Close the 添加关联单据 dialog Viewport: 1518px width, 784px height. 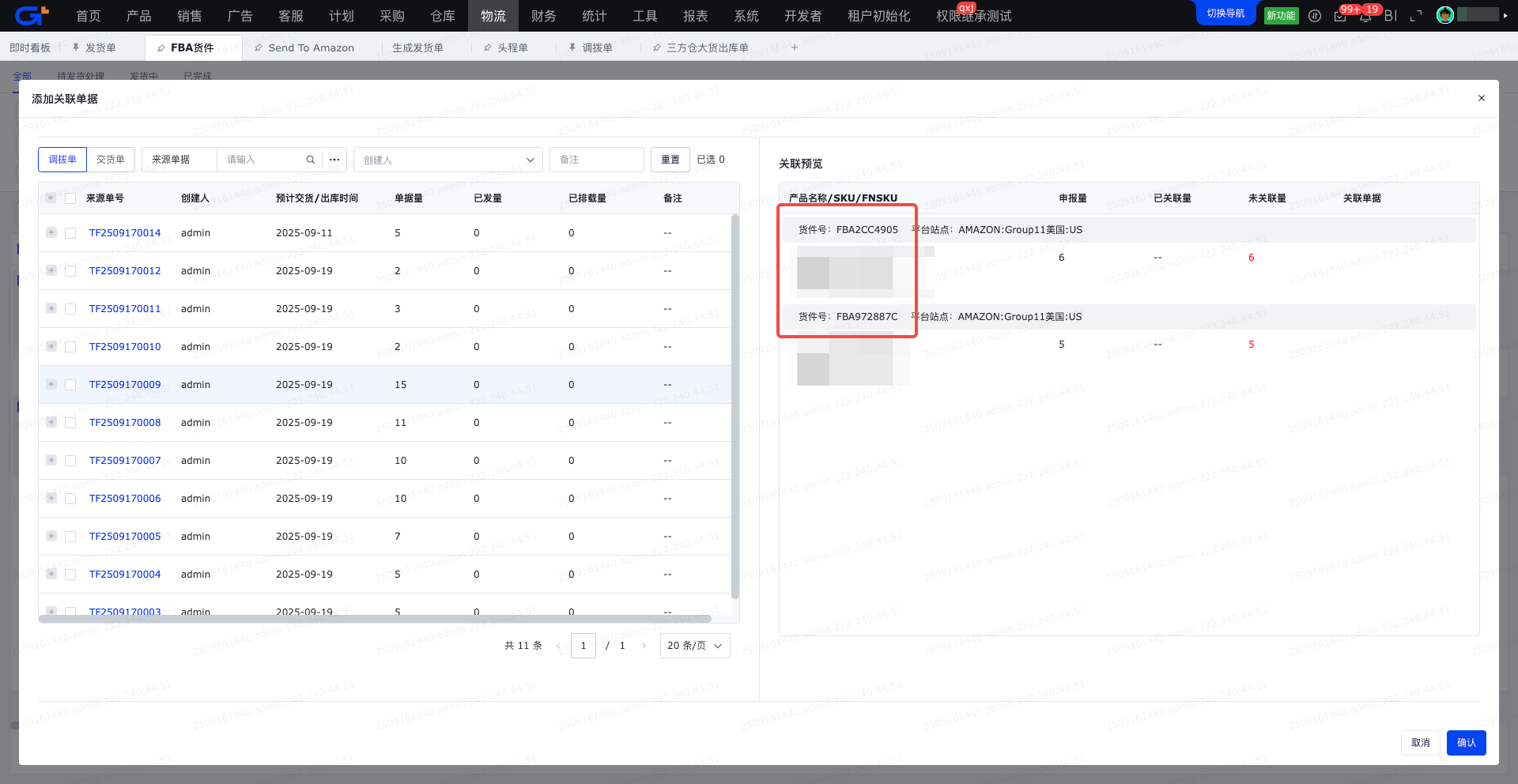click(x=1481, y=98)
